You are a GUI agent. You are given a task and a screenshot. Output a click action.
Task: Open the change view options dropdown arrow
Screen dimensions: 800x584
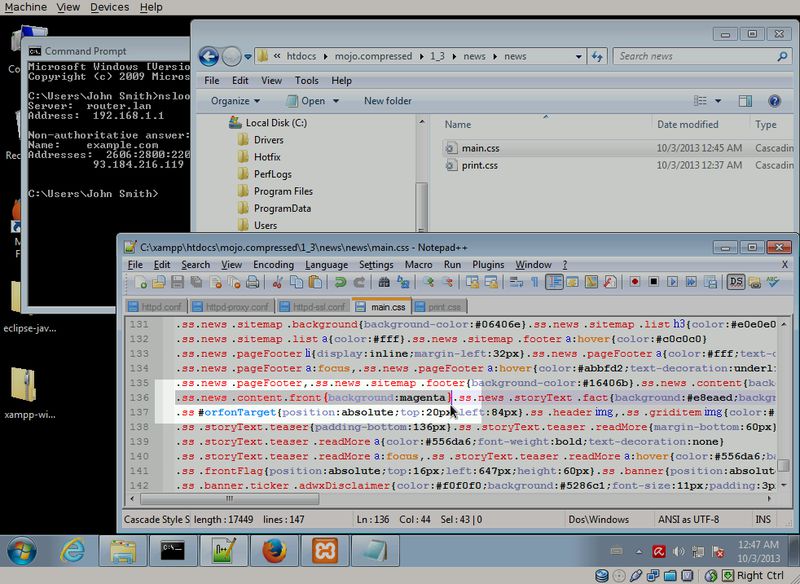tap(720, 101)
